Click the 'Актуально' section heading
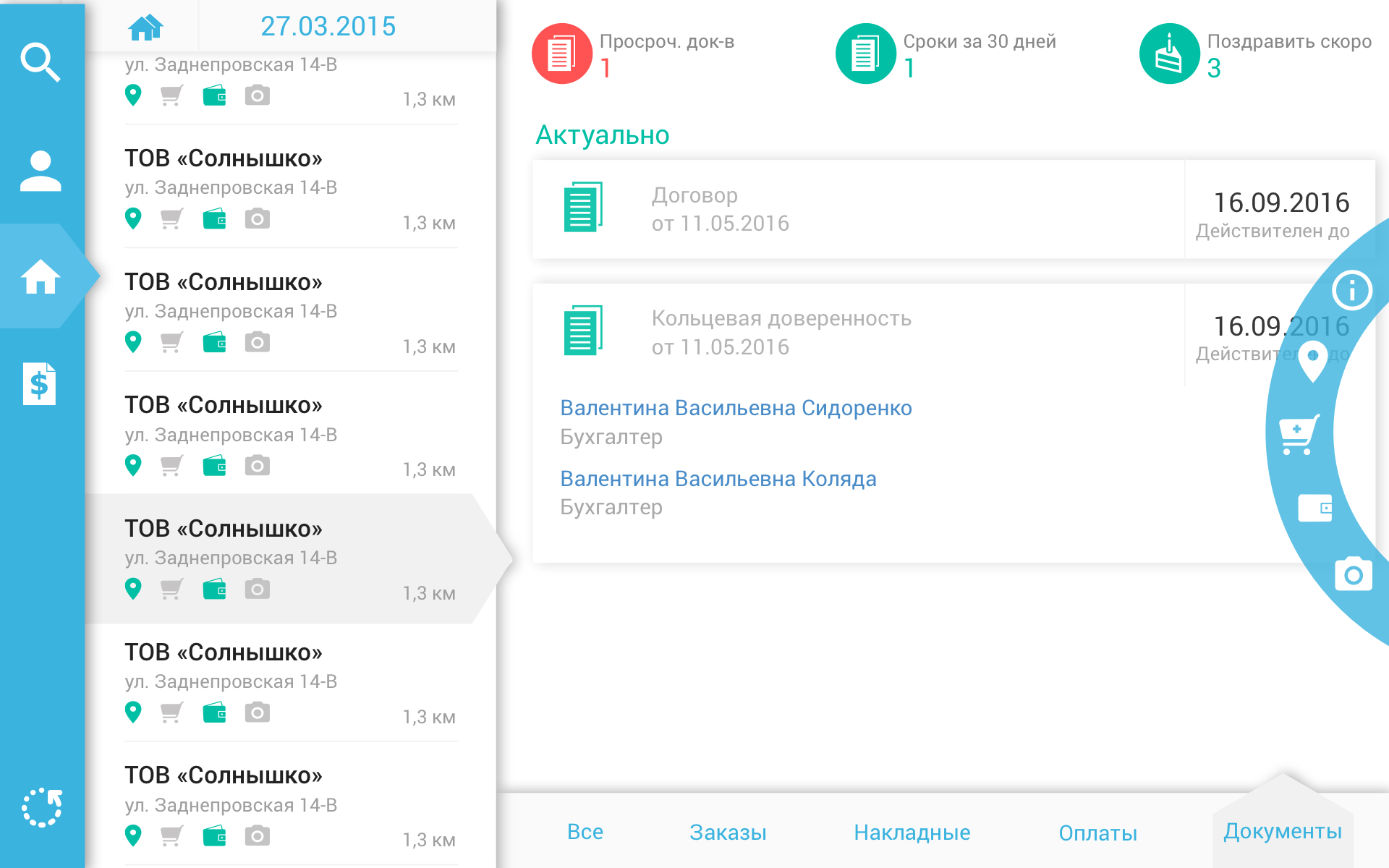Viewport: 1389px width, 868px height. (603, 135)
